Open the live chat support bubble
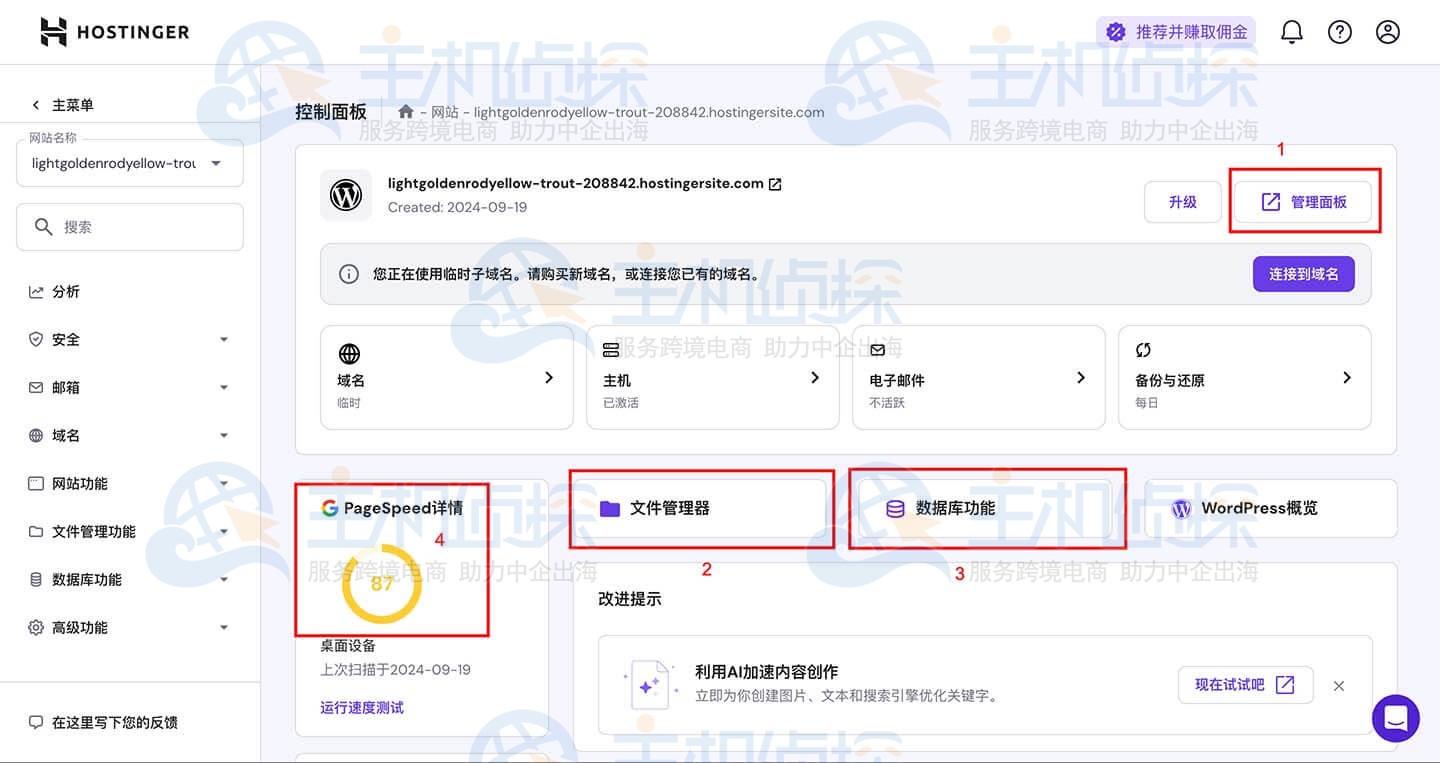Viewport: 1440px width, 763px height. [x=1396, y=718]
